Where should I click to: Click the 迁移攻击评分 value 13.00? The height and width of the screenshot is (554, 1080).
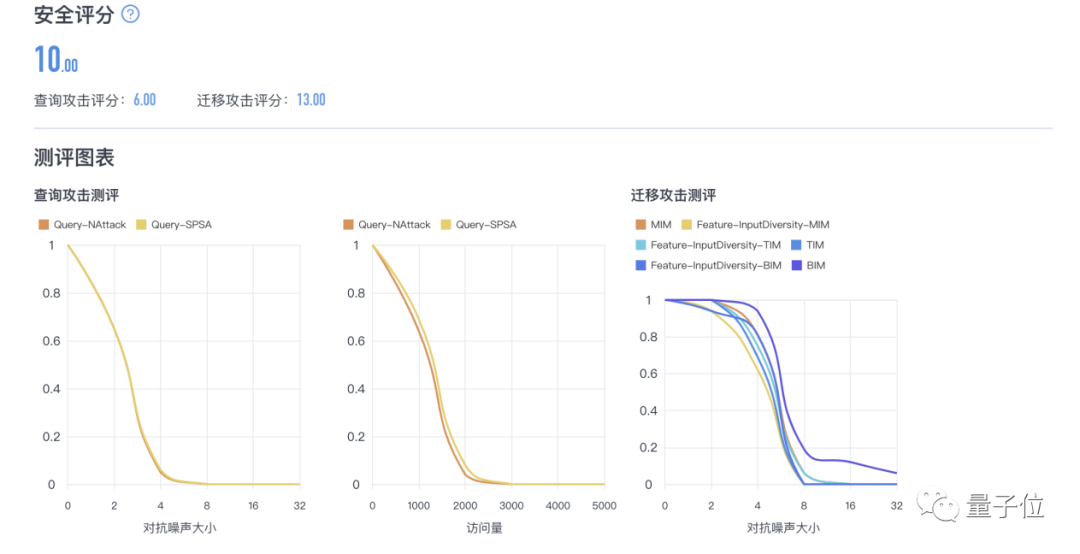click(x=310, y=100)
